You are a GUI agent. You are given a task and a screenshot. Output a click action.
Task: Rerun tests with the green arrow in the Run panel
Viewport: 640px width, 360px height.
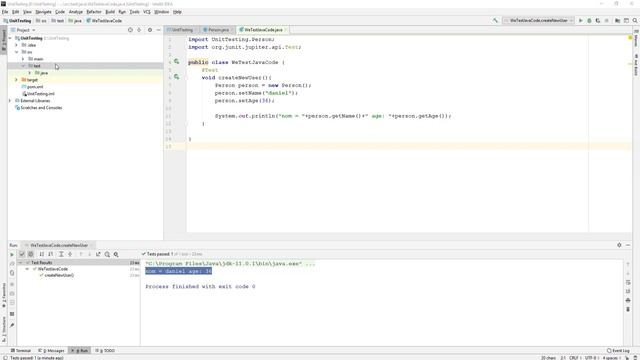[x=12, y=254]
